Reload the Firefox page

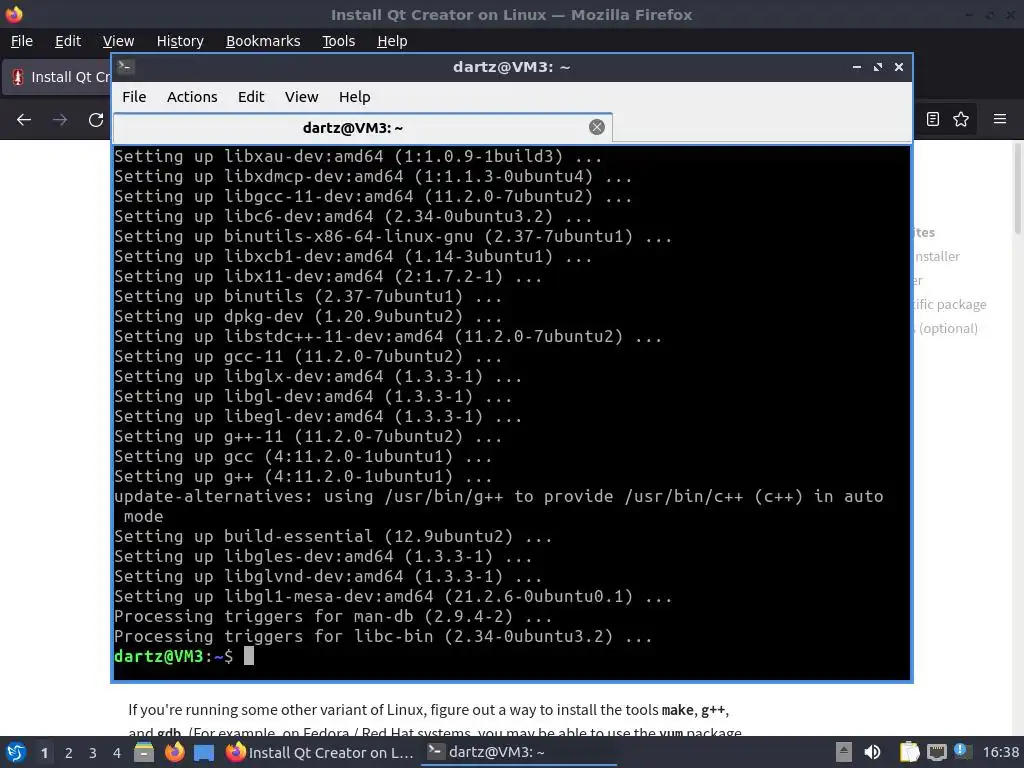coord(96,120)
